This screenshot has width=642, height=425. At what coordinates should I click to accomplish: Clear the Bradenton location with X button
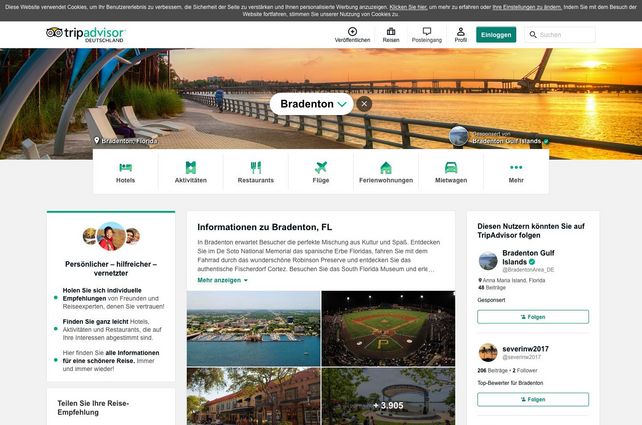point(364,103)
